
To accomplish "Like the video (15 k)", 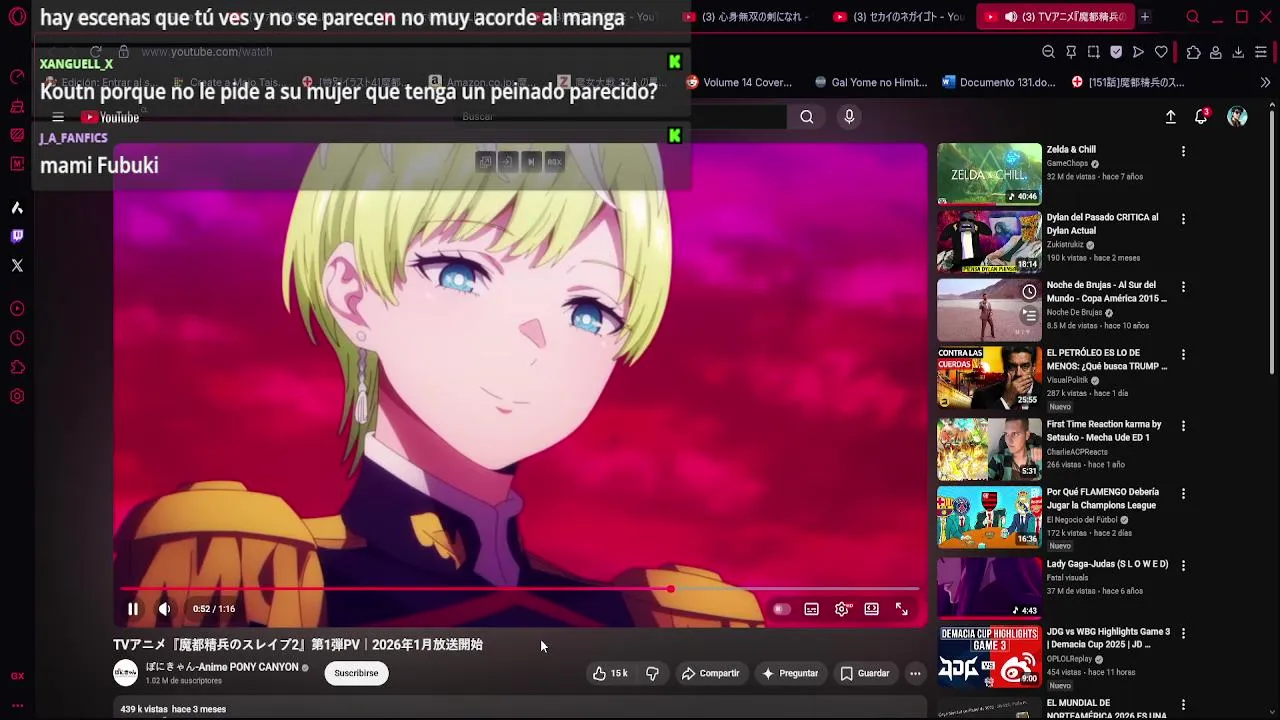I will tap(609, 673).
